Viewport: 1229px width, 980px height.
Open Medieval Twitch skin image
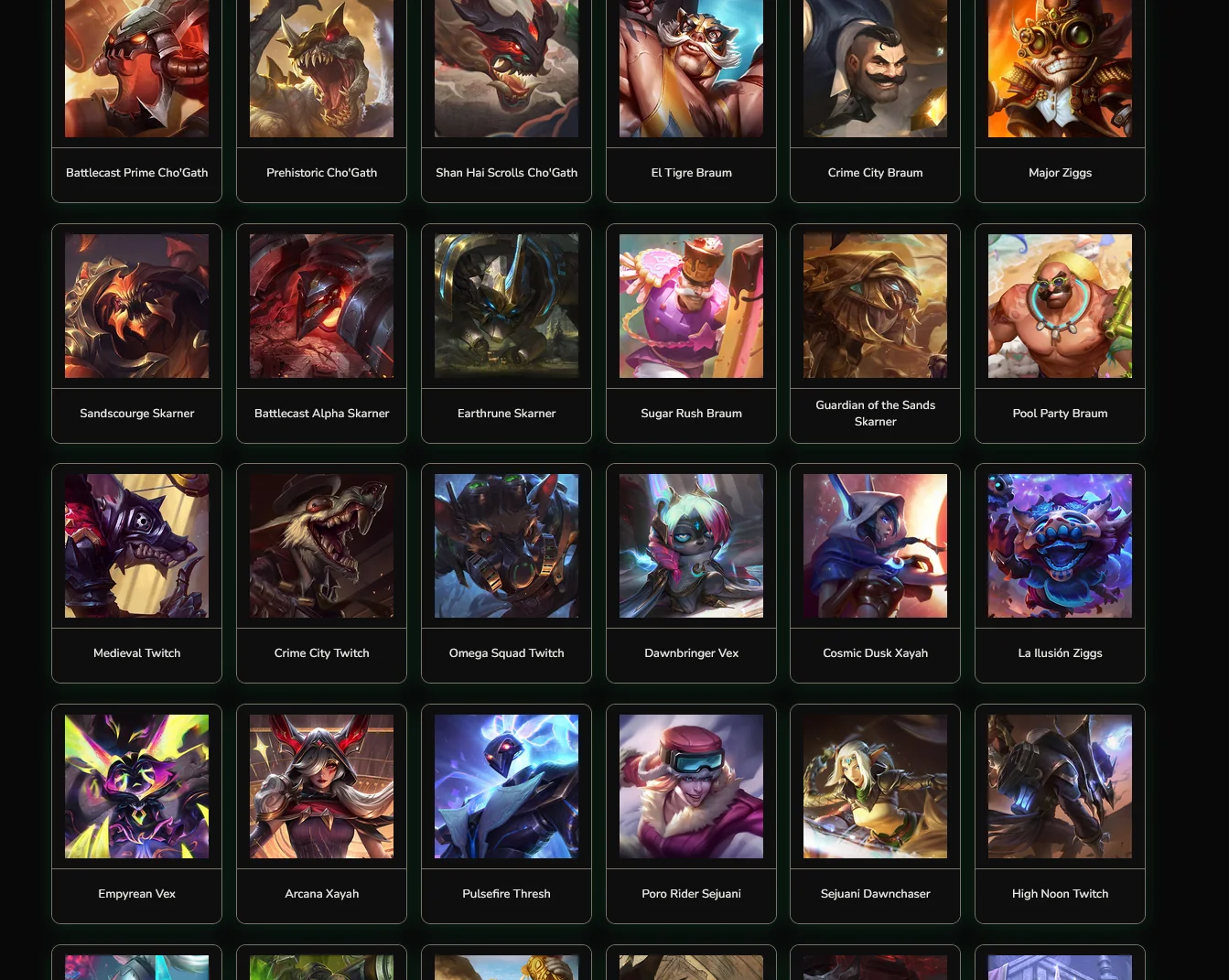[136, 545]
